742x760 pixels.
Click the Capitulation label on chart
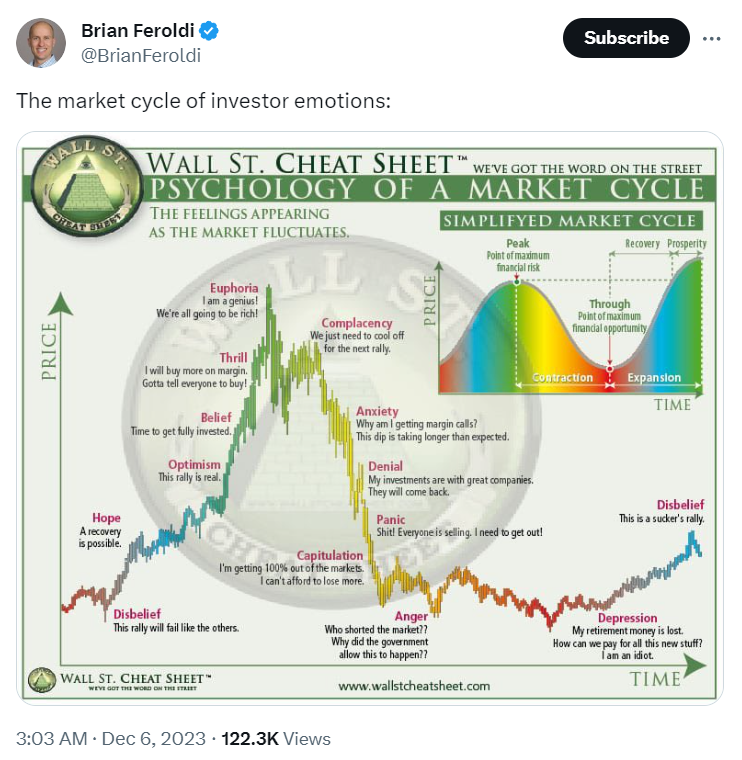tap(330, 555)
